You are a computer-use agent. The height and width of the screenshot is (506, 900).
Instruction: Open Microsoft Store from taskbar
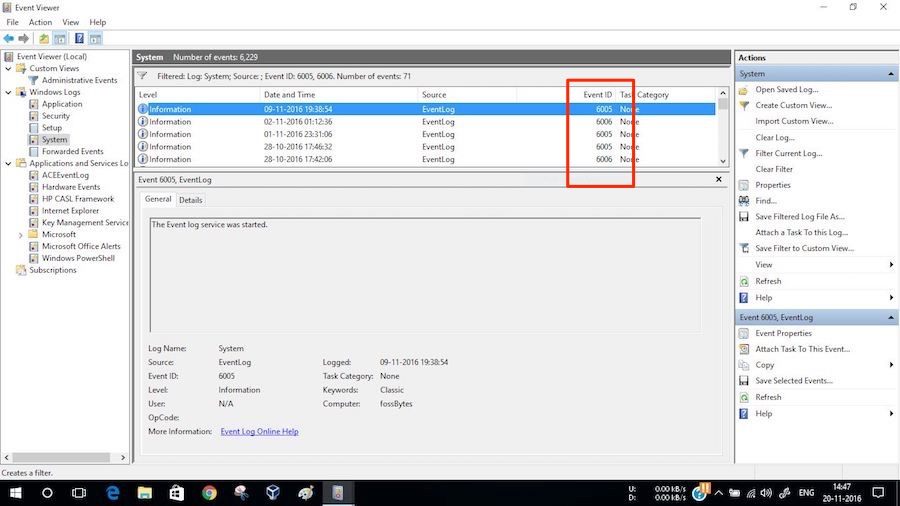pyautogui.click(x=177, y=493)
